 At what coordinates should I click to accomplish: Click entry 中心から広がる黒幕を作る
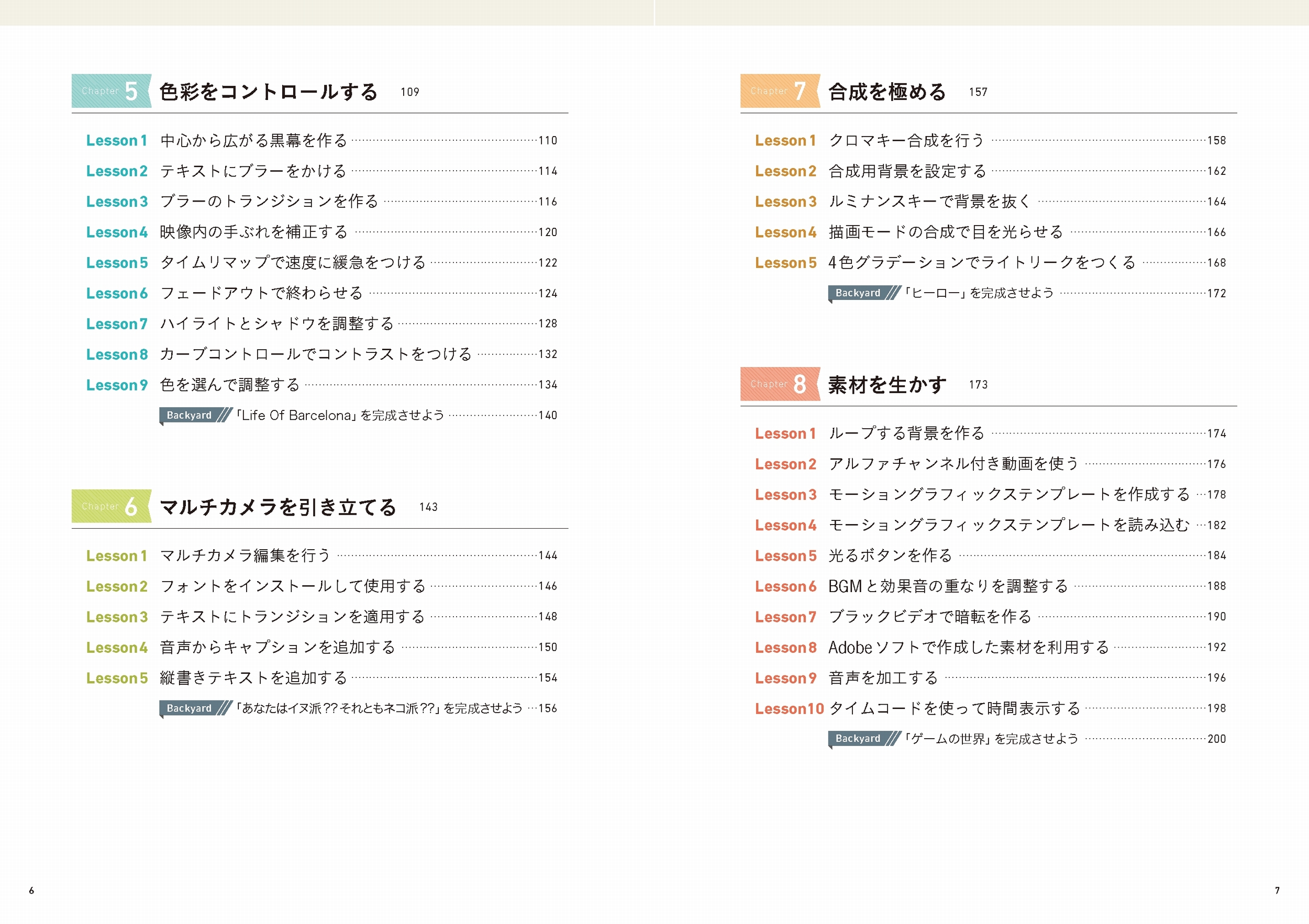click(254, 140)
